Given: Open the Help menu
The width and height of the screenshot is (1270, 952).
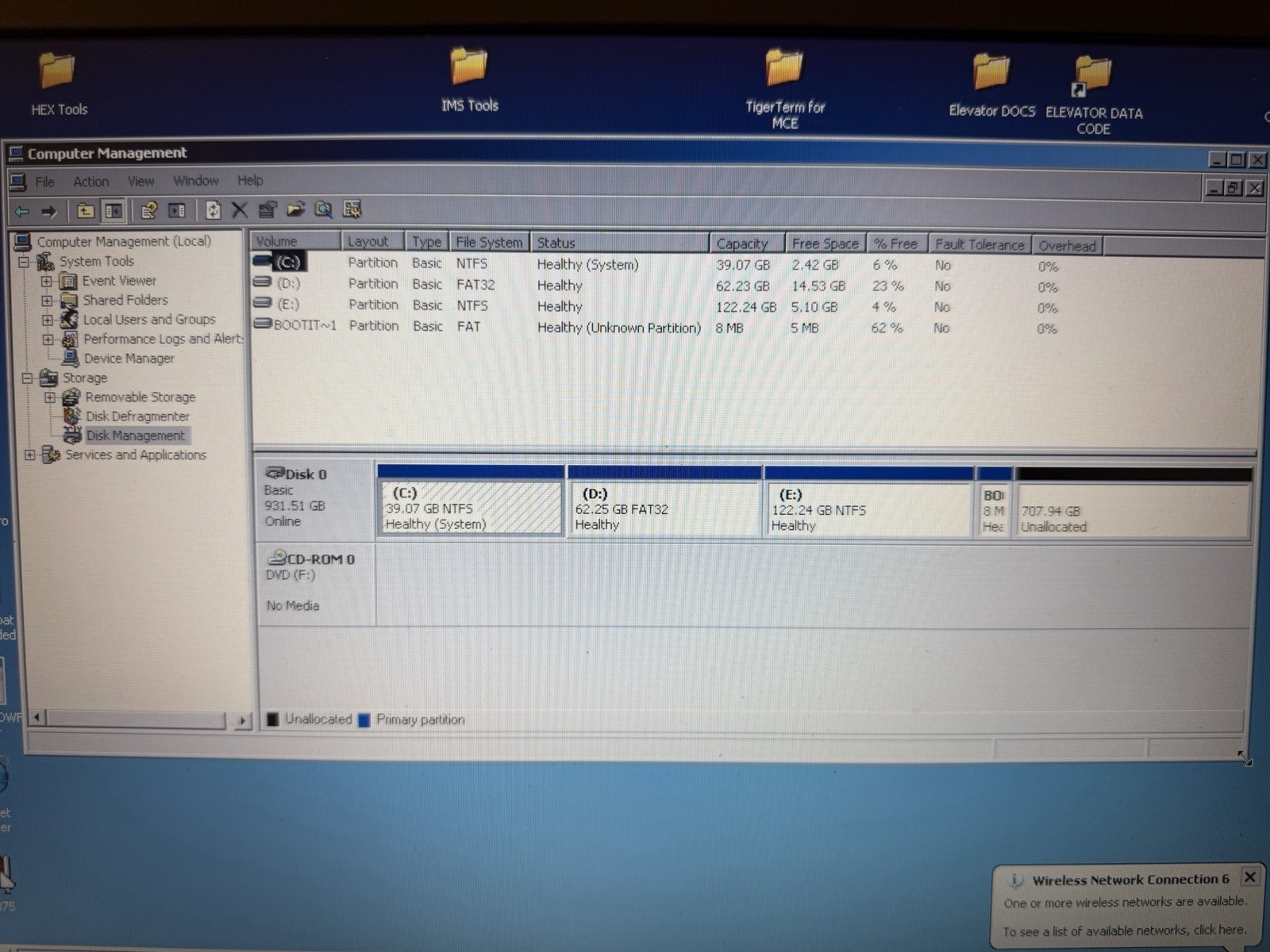Looking at the screenshot, I should point(249,181).
